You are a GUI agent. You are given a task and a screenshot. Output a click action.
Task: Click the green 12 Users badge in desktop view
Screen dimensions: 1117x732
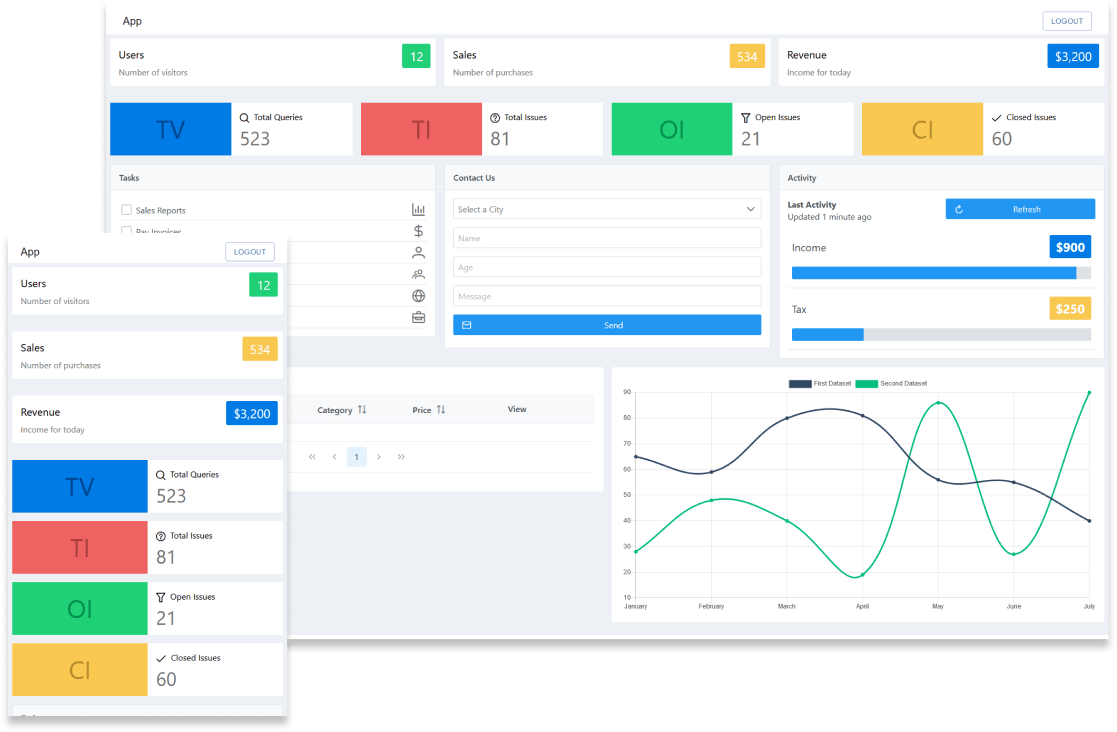pos(417,56)
